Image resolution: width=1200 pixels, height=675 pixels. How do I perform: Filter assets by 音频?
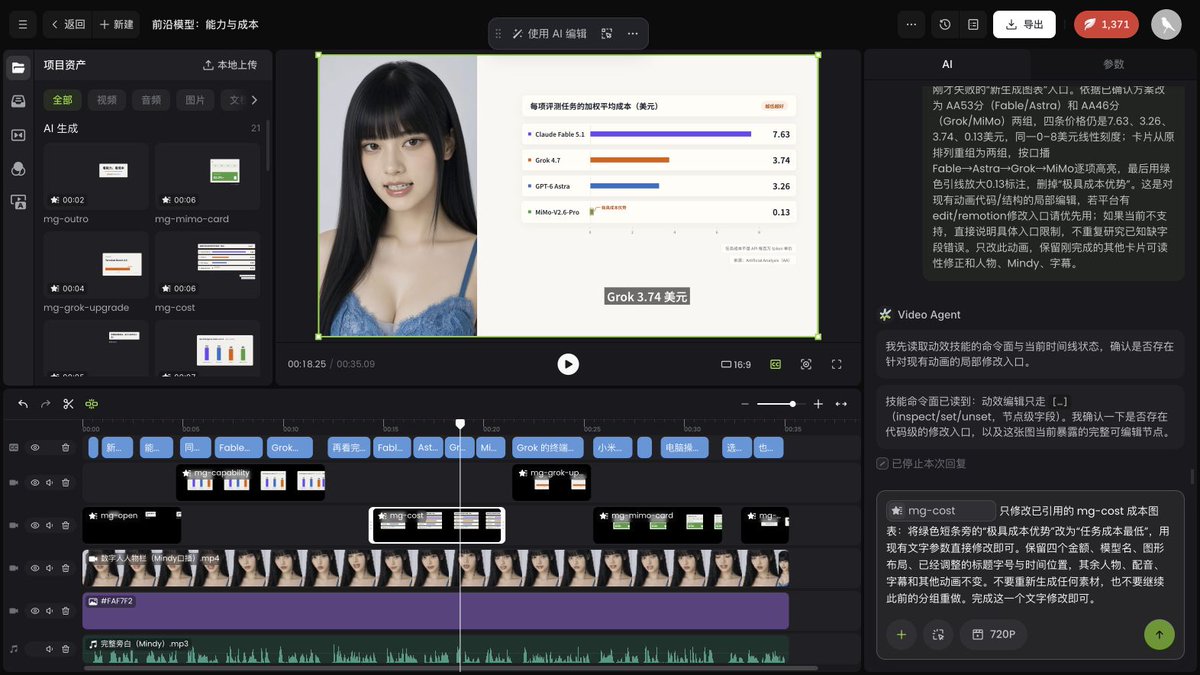(x=151, y=100)
